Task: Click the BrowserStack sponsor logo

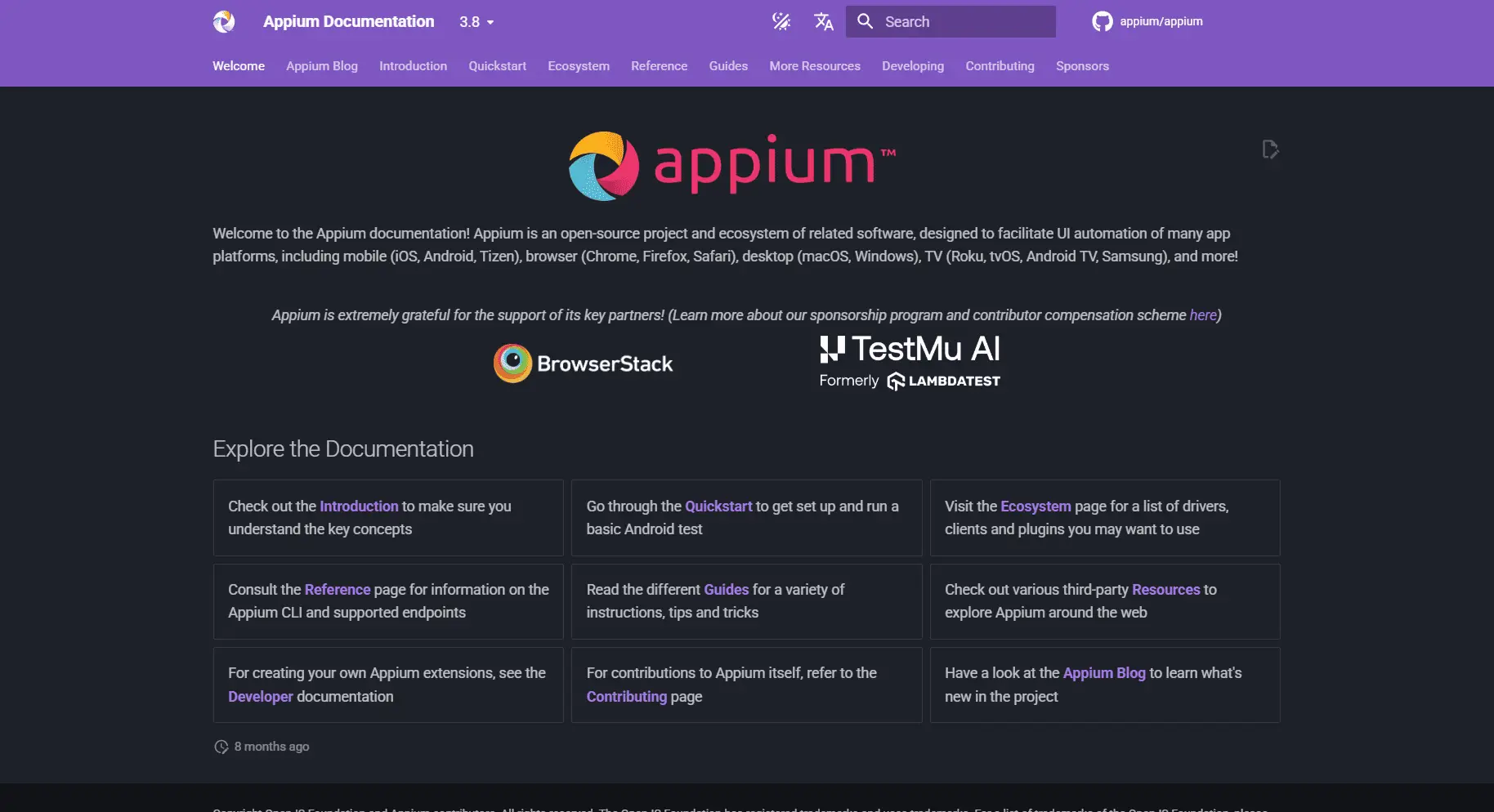Action: [x=584, y=364]
